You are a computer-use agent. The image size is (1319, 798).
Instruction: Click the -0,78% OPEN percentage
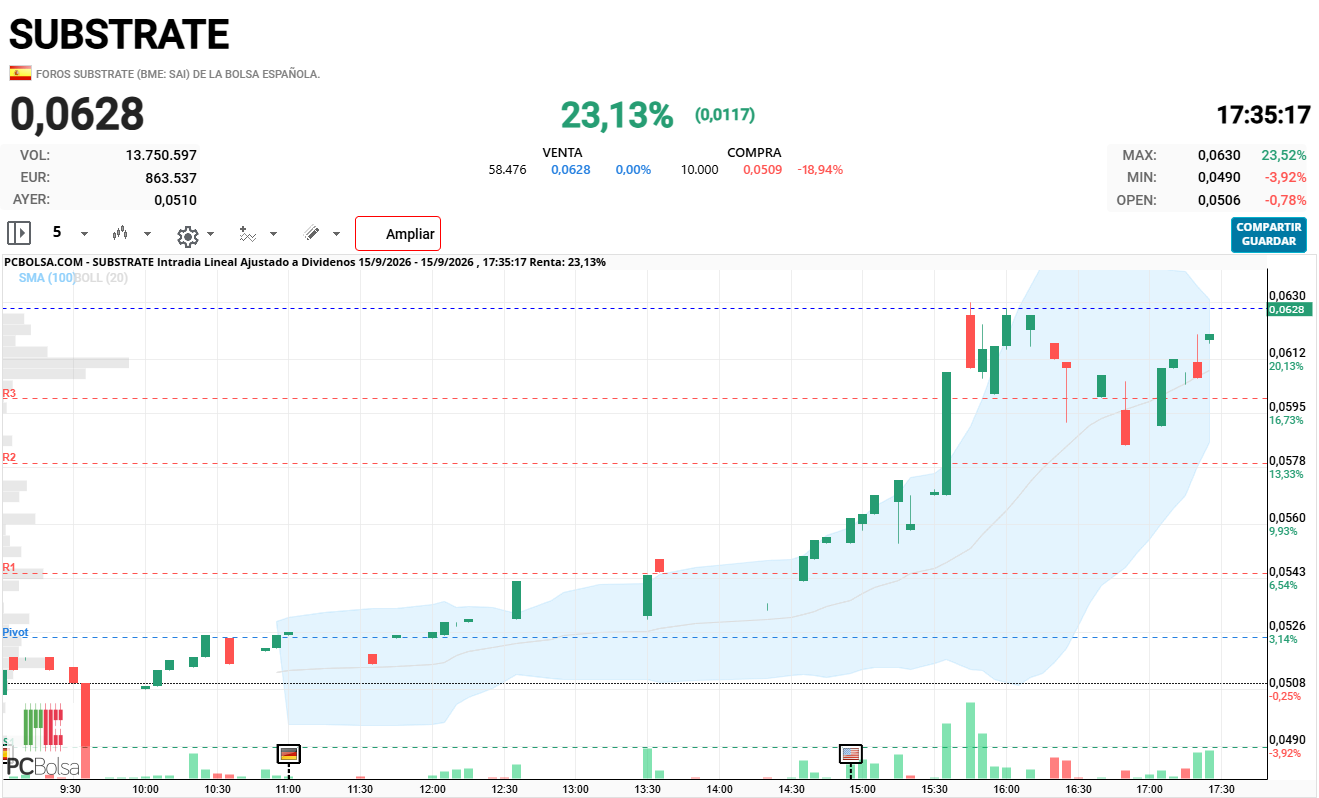(1285, 200)
